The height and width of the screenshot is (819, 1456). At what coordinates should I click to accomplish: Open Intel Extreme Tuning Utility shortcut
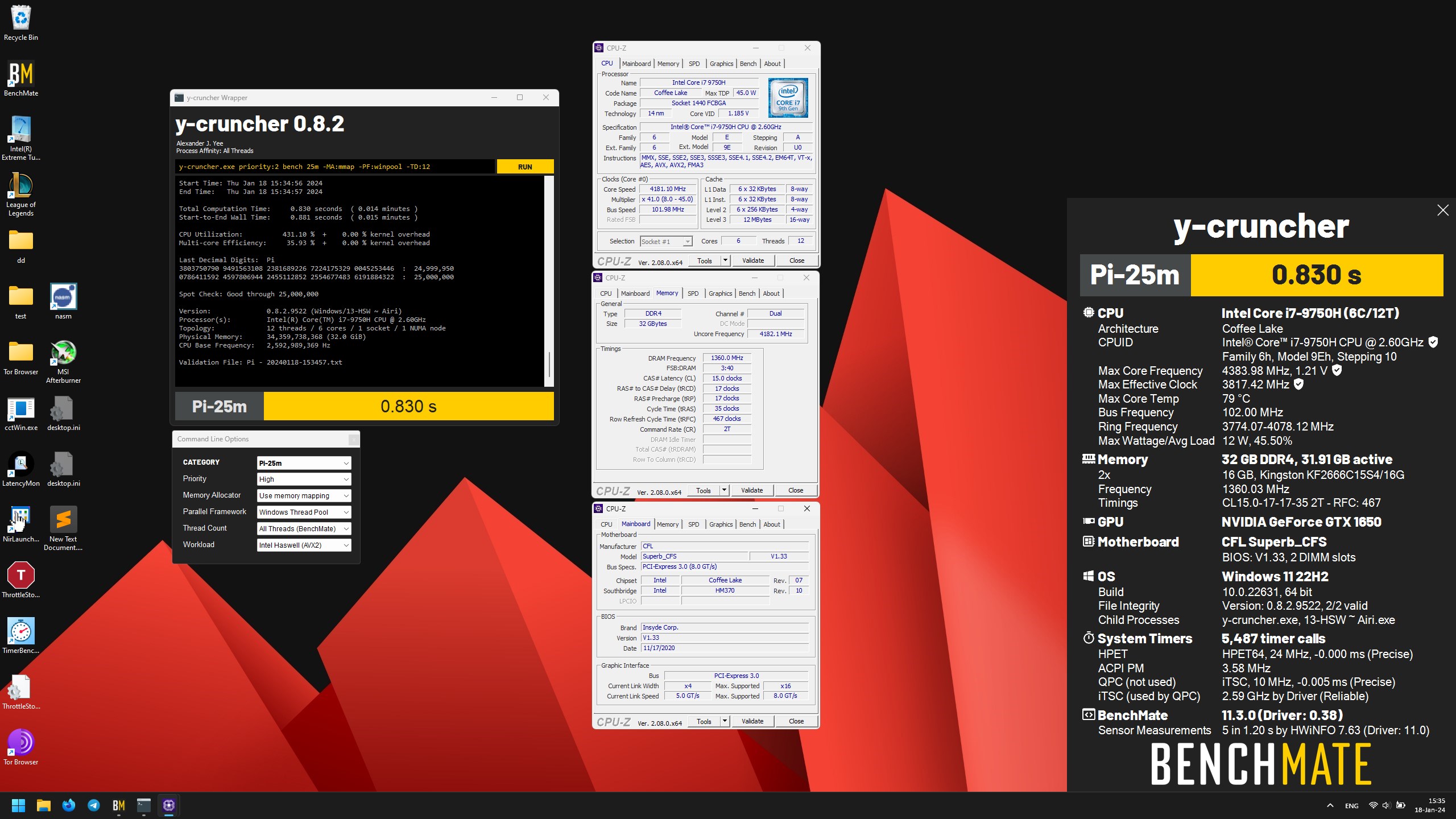21,138
